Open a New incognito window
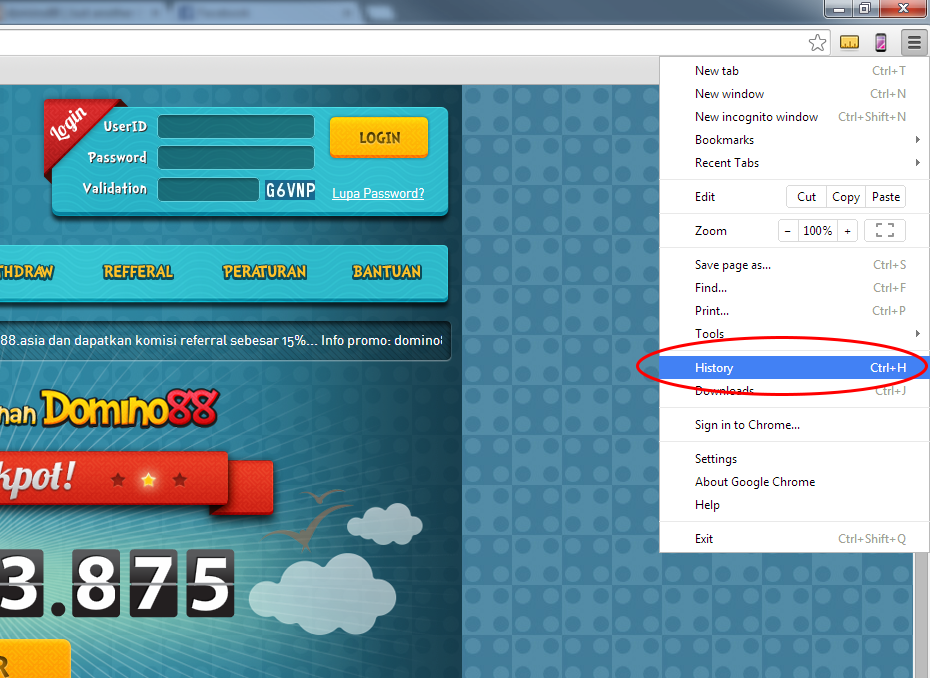 coord(794,117)
